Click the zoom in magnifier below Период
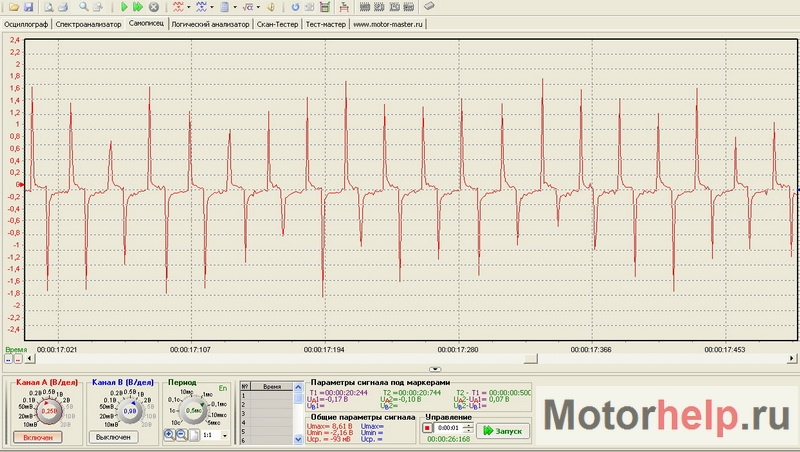Screen dimensions: 800x452 (169, 435)
